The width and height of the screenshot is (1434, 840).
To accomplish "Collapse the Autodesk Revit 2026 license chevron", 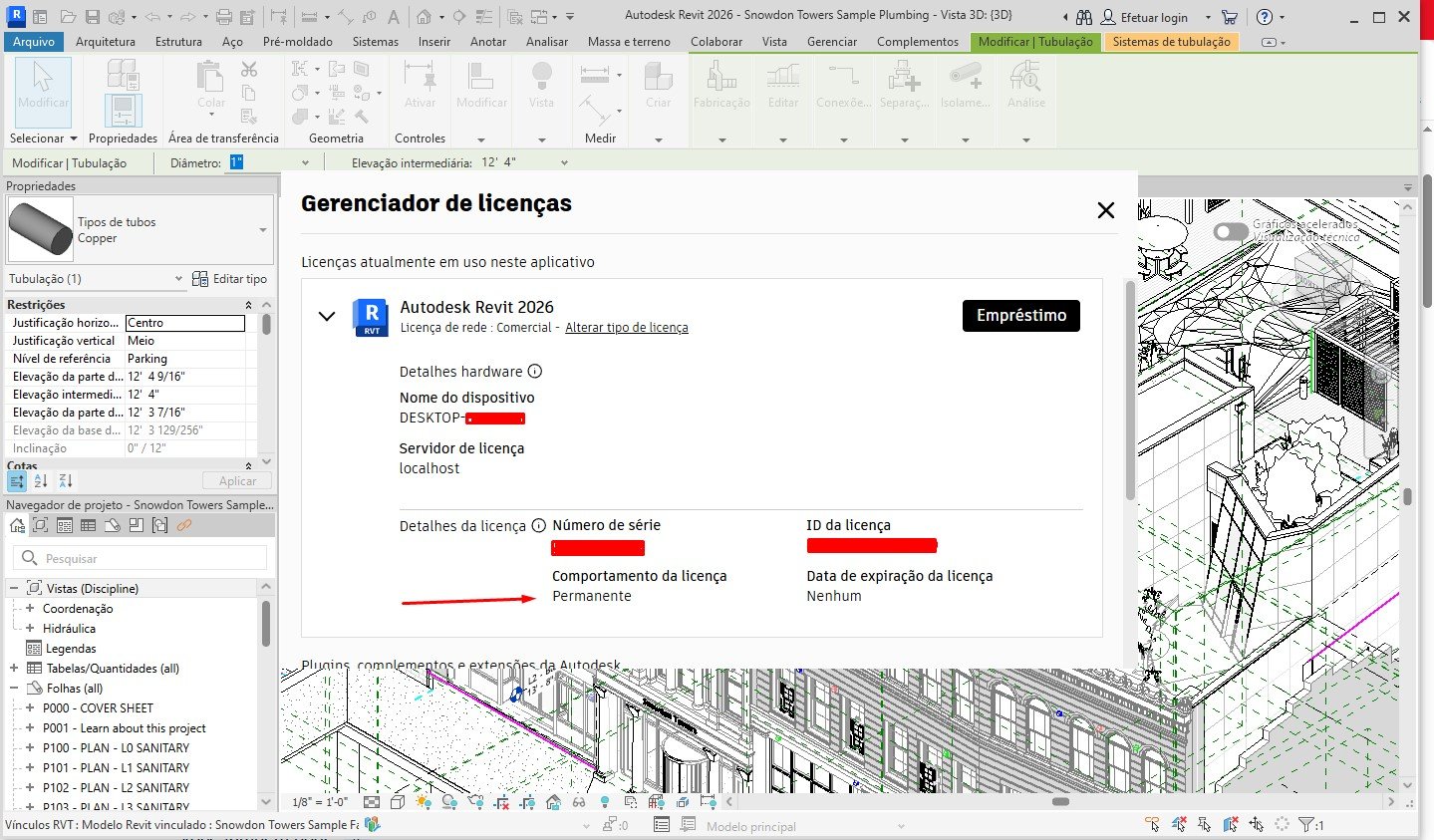I will click(x=326, y=316).
